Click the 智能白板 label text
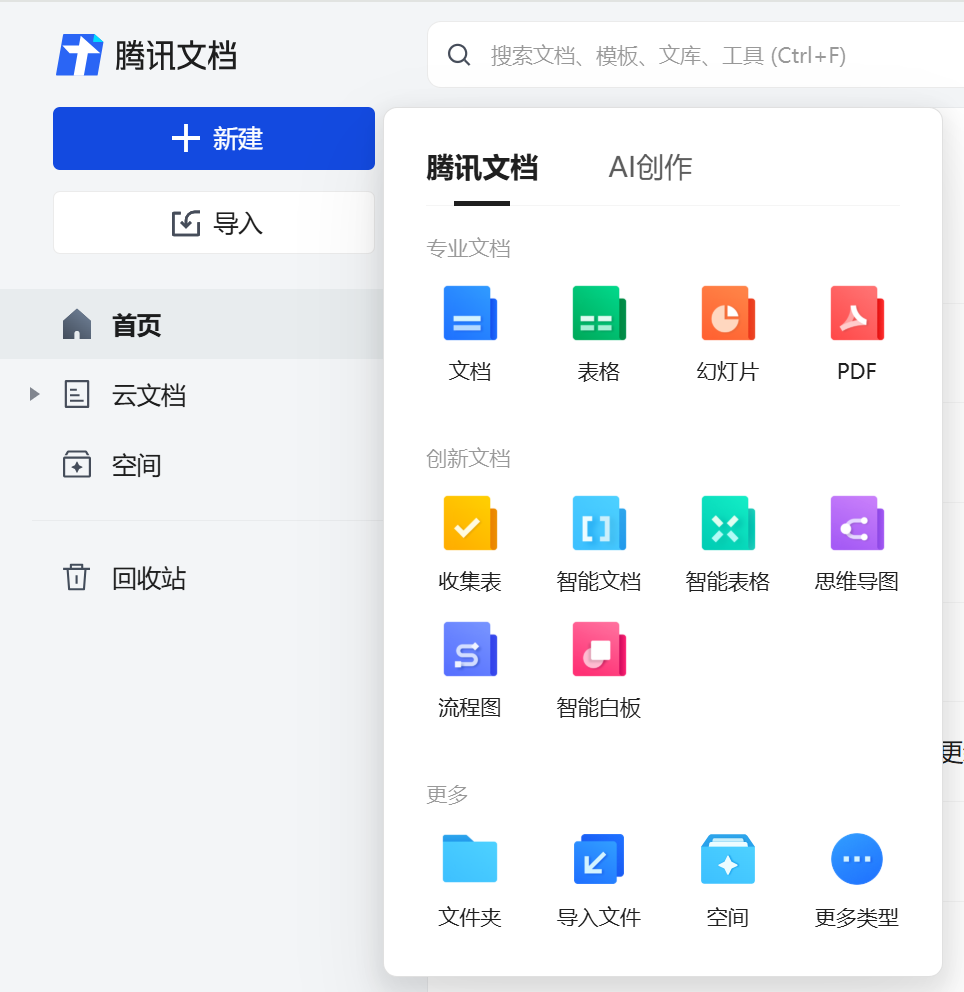 (599, 707)
